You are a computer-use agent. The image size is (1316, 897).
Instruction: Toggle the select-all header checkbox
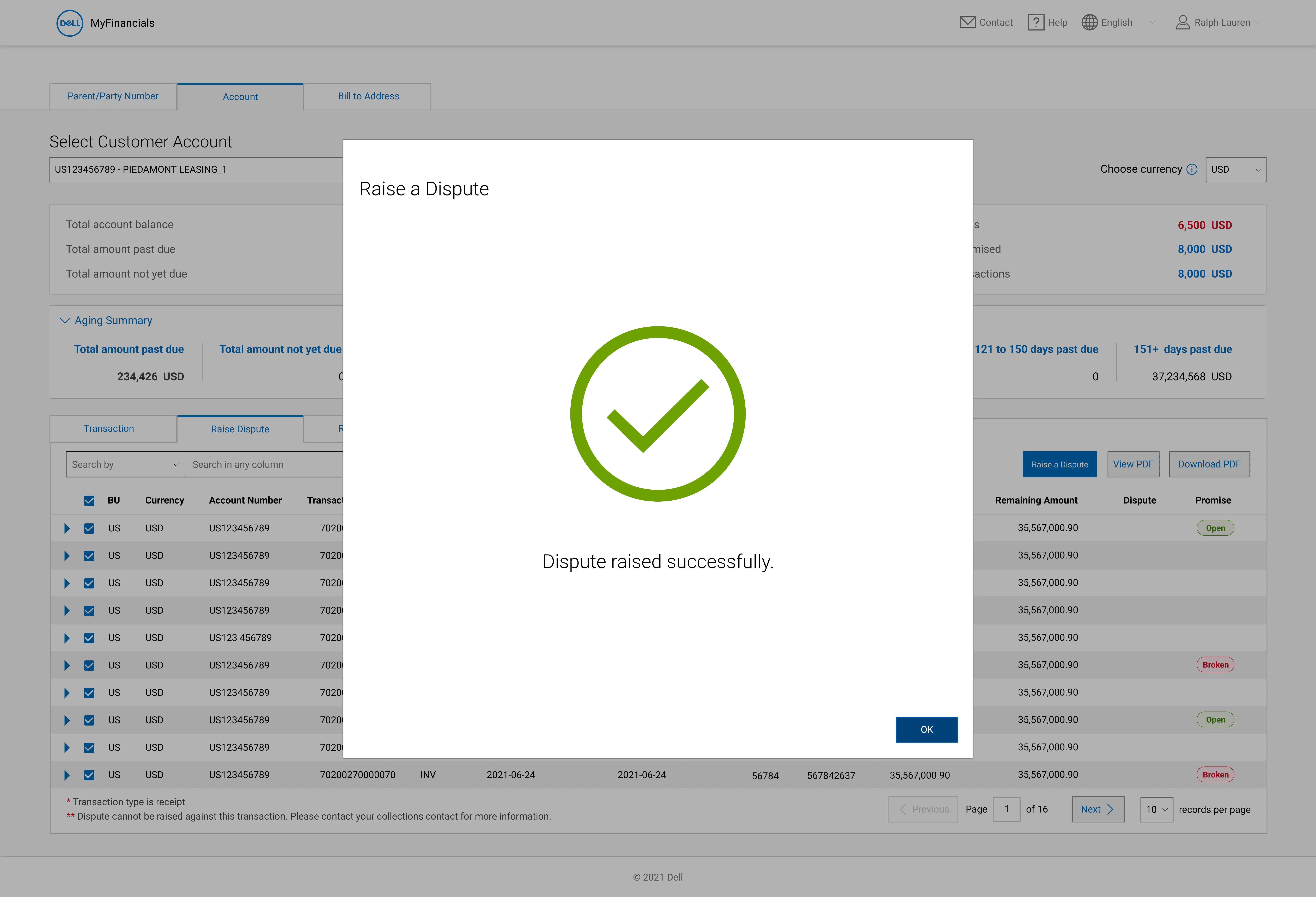coord(89,501)
